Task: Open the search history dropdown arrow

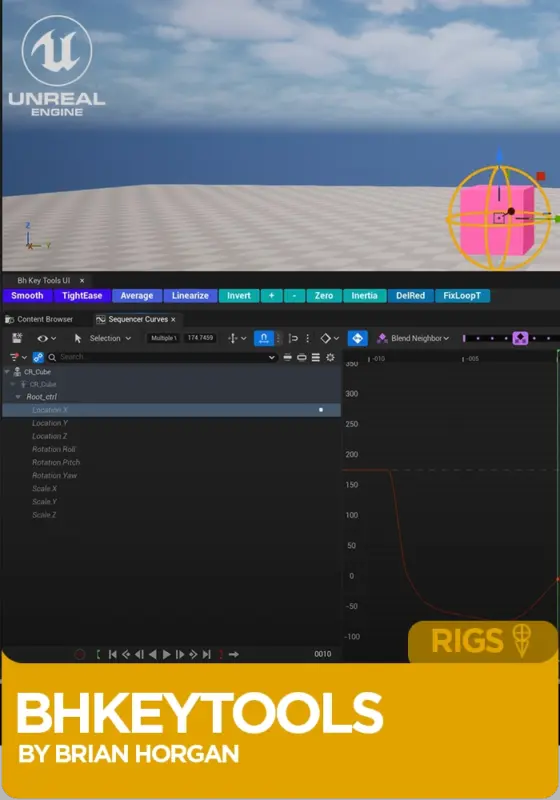Action: (271, 357)
